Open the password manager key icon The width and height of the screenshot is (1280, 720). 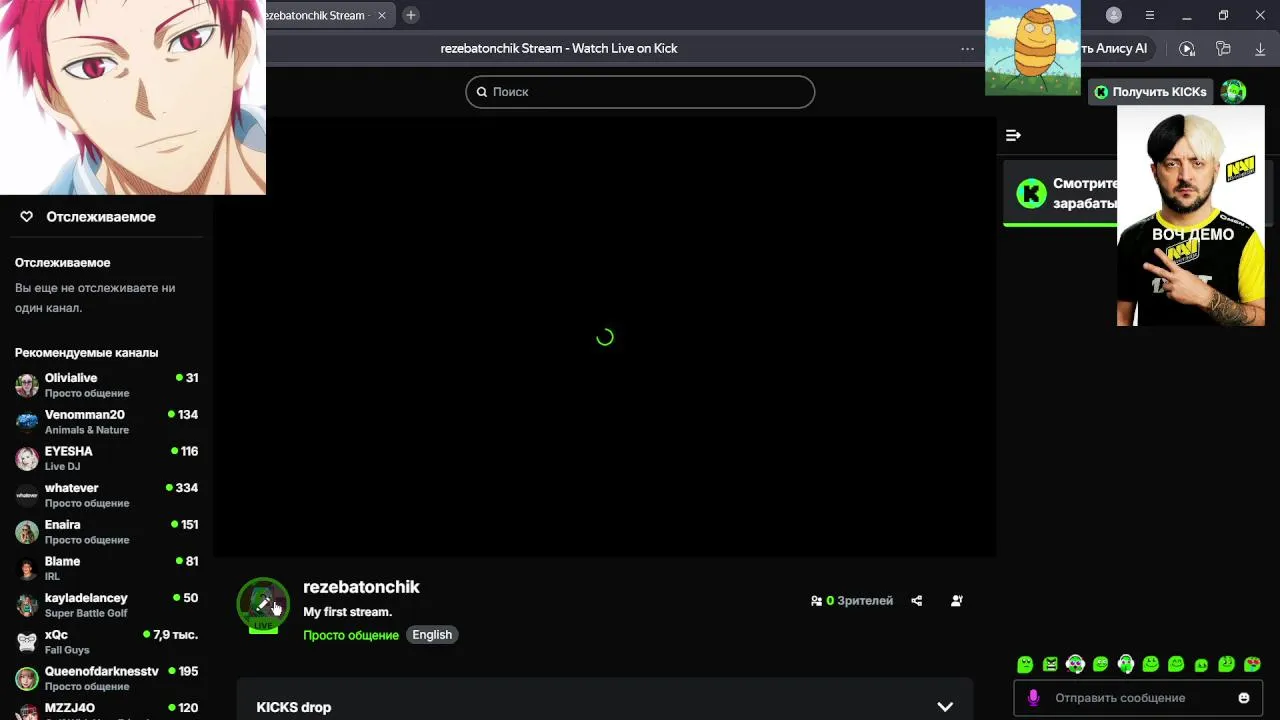coord(1223,48)
